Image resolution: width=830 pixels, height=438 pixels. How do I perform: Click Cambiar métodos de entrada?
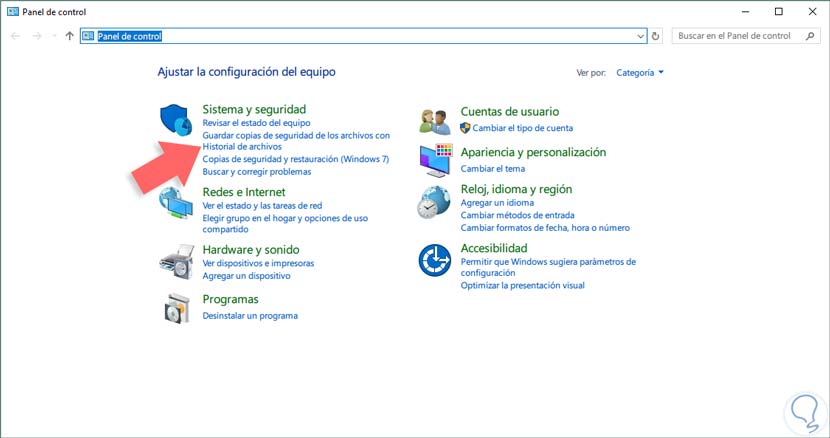[517, 215]
